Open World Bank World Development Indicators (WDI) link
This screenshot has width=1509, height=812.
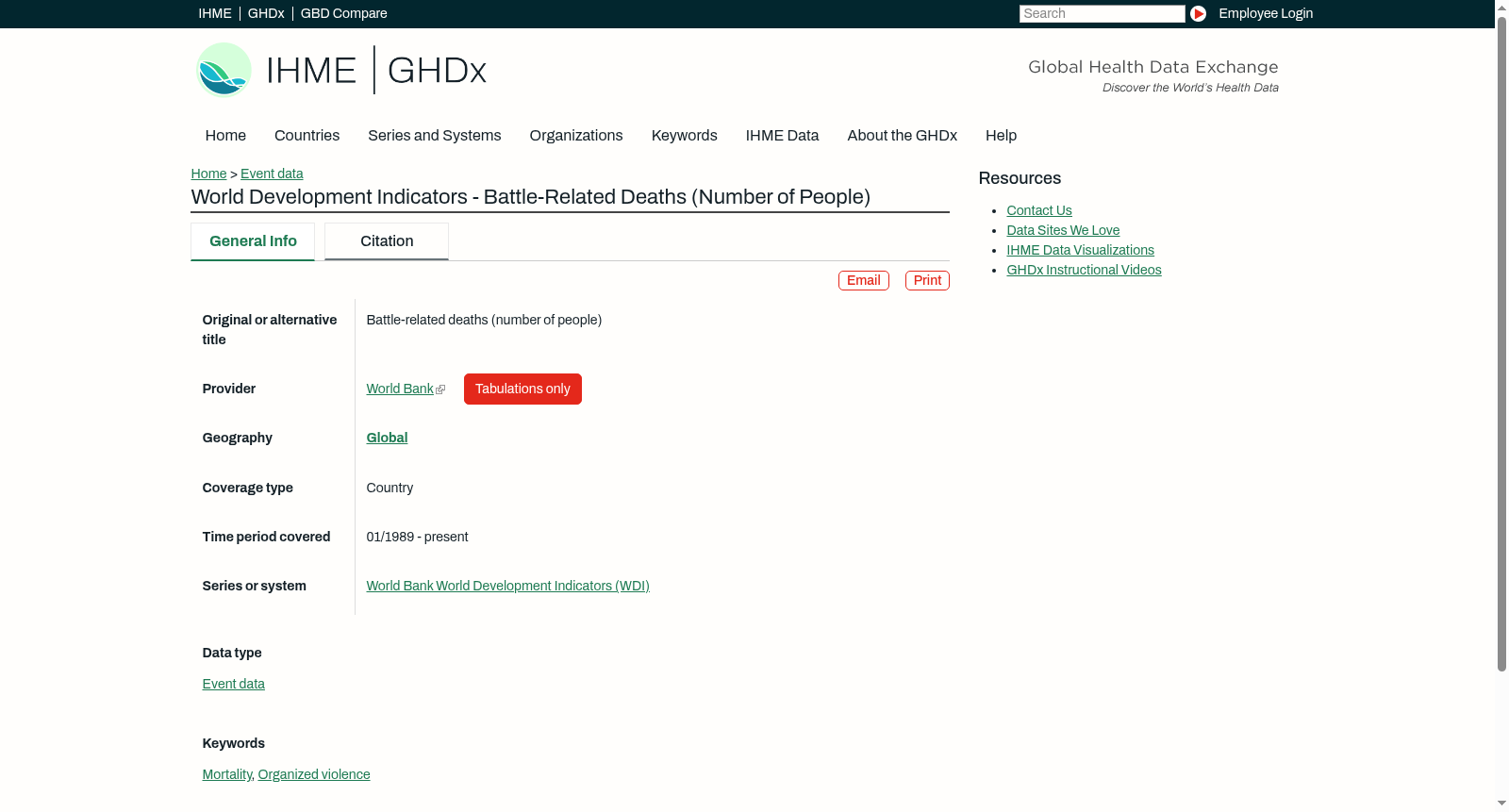click(507, 586)
